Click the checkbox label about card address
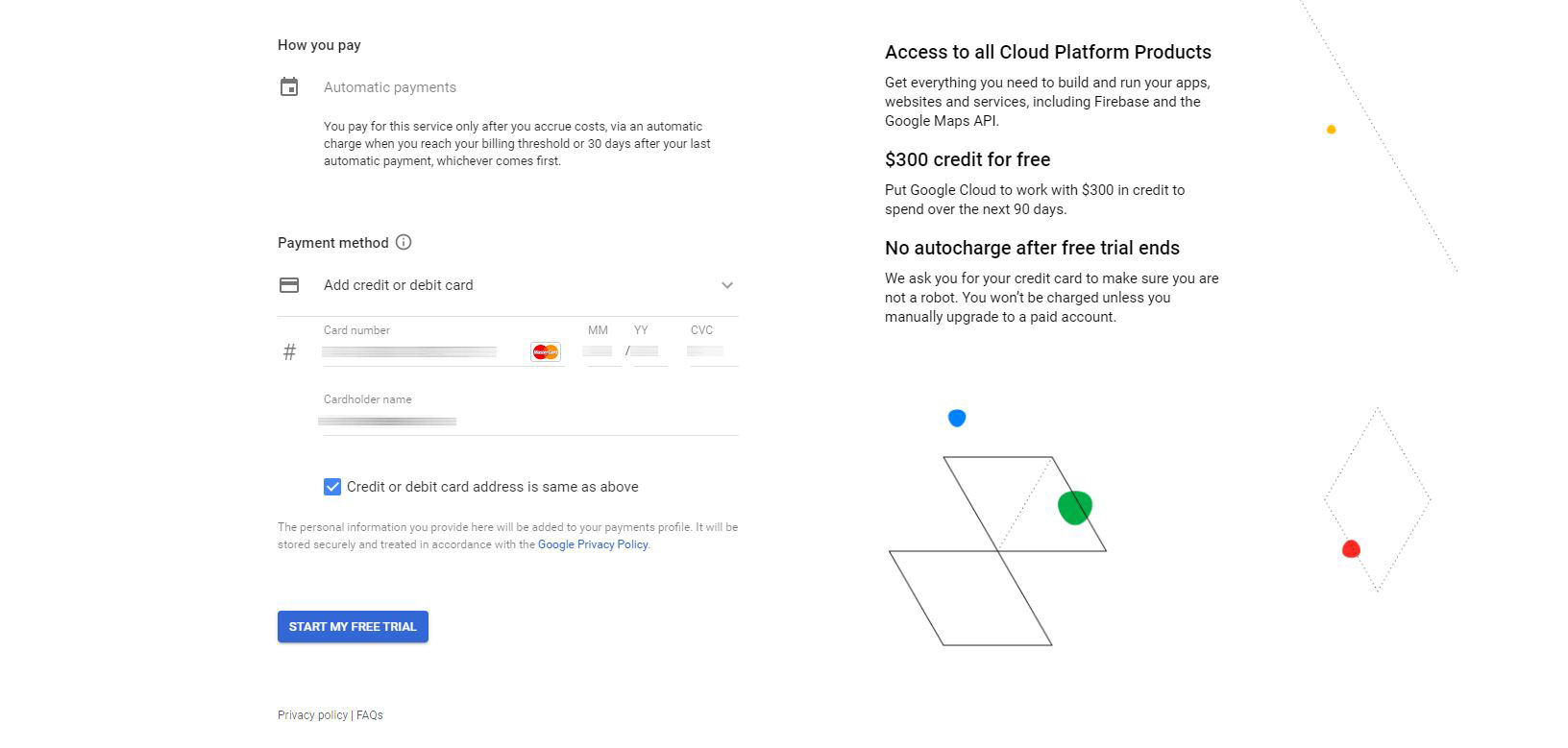 pyautogui.click(x=493, y=487)
